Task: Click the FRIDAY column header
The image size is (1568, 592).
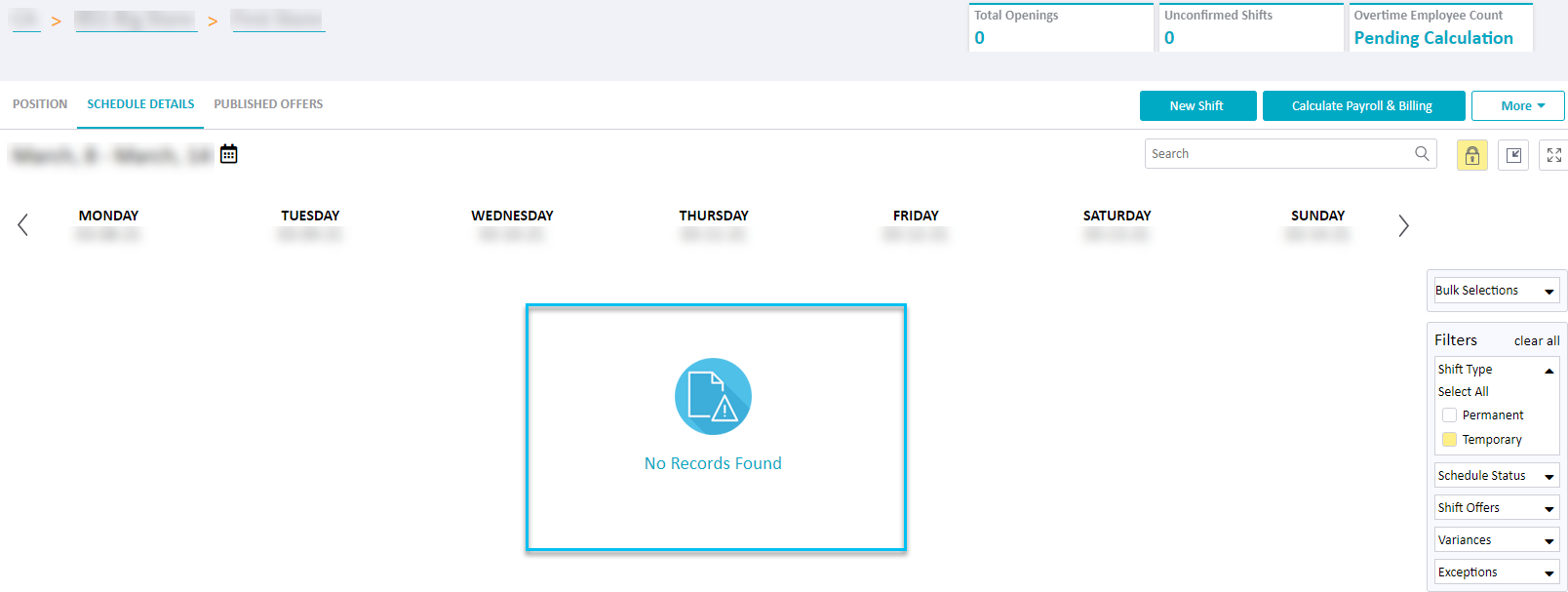Action: [916, 216]
